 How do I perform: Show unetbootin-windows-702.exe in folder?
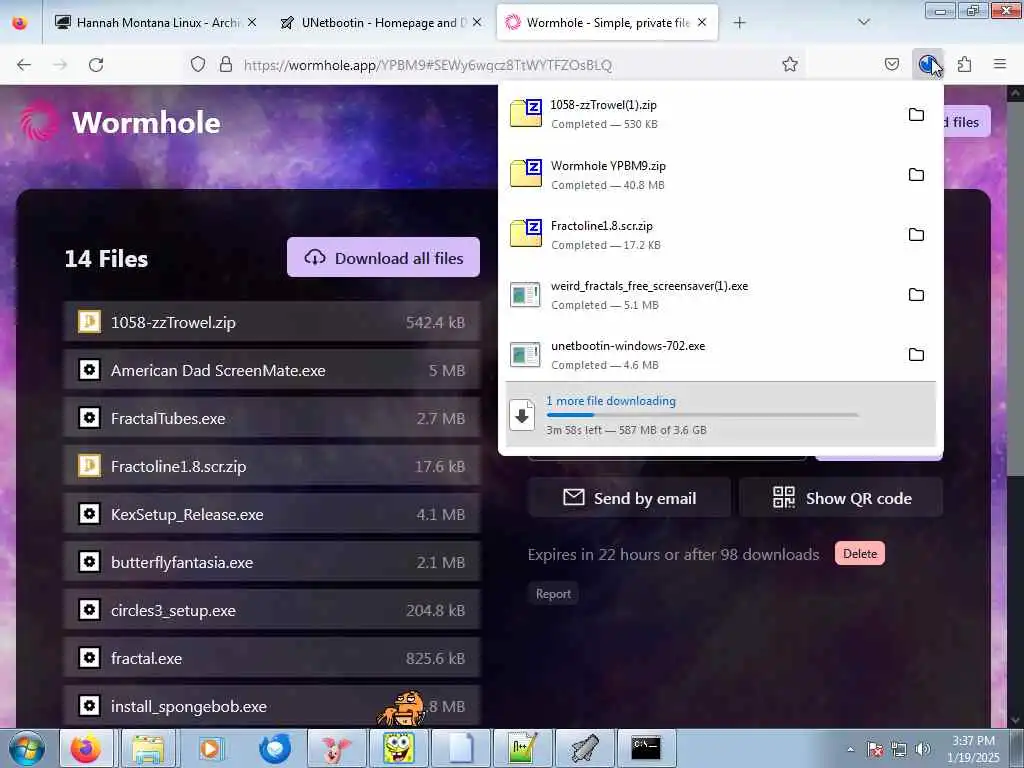916,355
